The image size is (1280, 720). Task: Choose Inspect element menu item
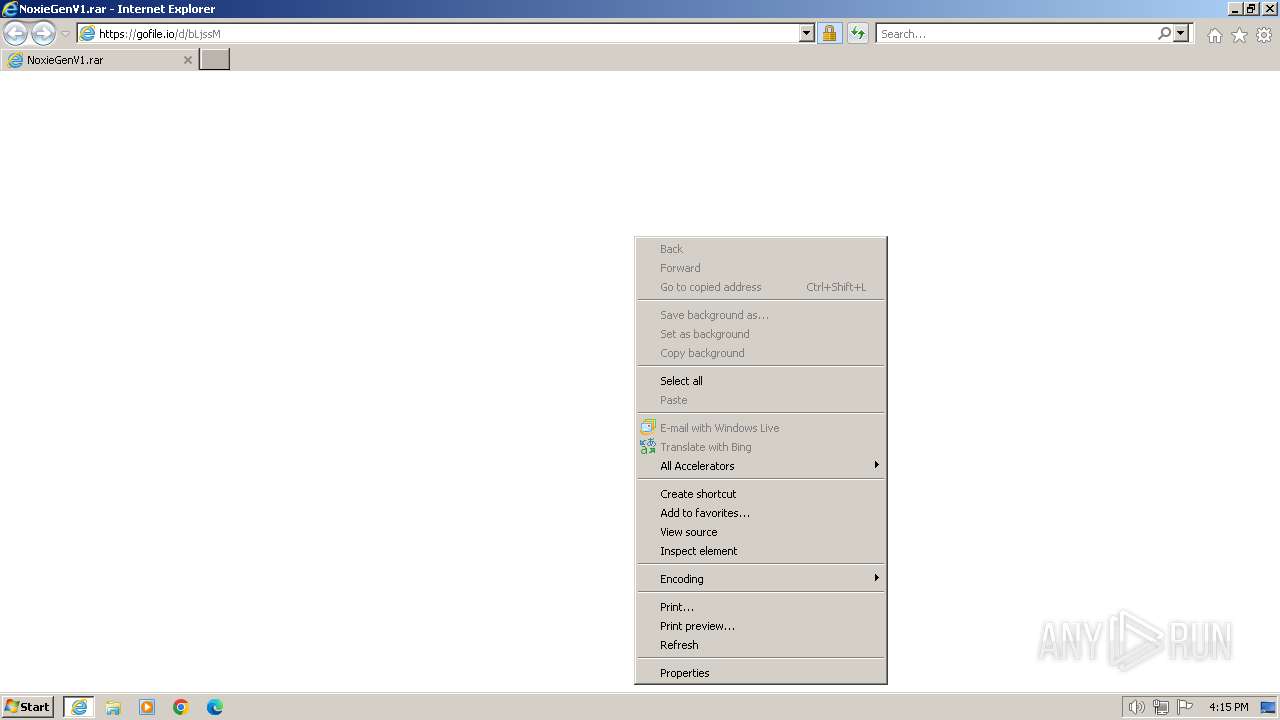(761, 551)
